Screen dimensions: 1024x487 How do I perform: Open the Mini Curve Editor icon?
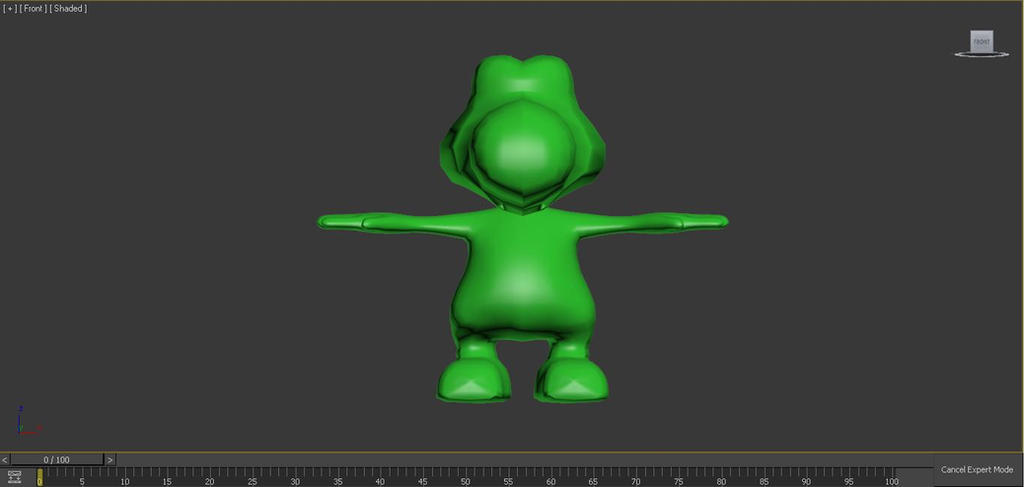click(14, 477)
